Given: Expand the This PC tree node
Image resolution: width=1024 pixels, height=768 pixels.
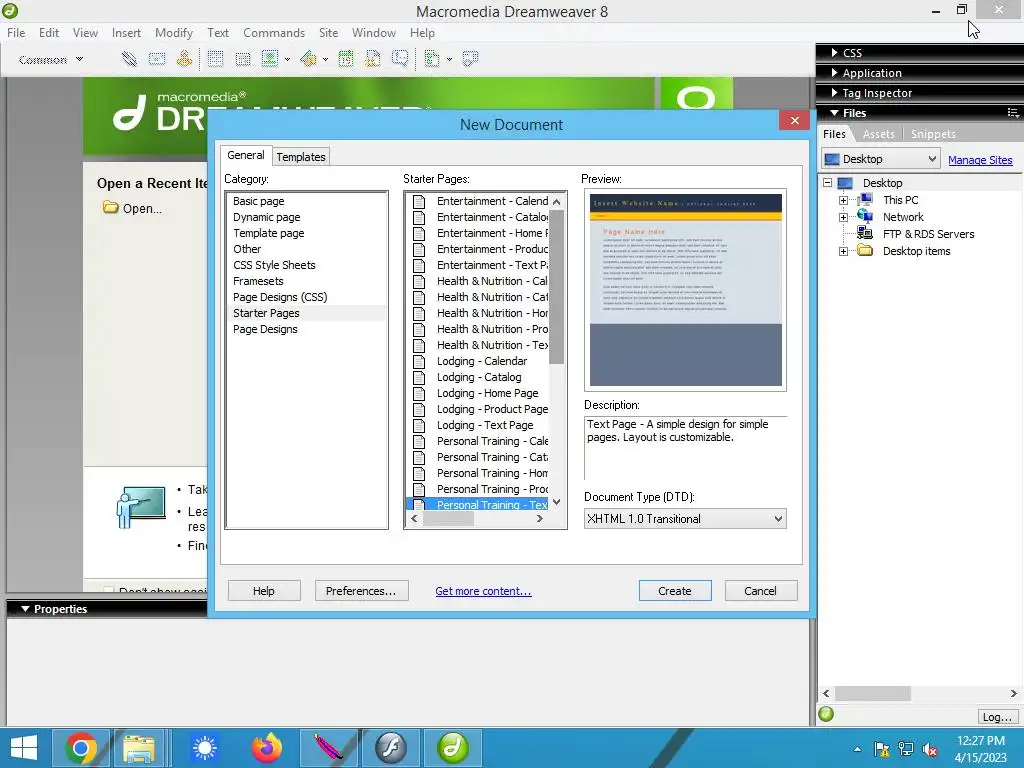Looking at the screenshot, I should click(843, 200).
